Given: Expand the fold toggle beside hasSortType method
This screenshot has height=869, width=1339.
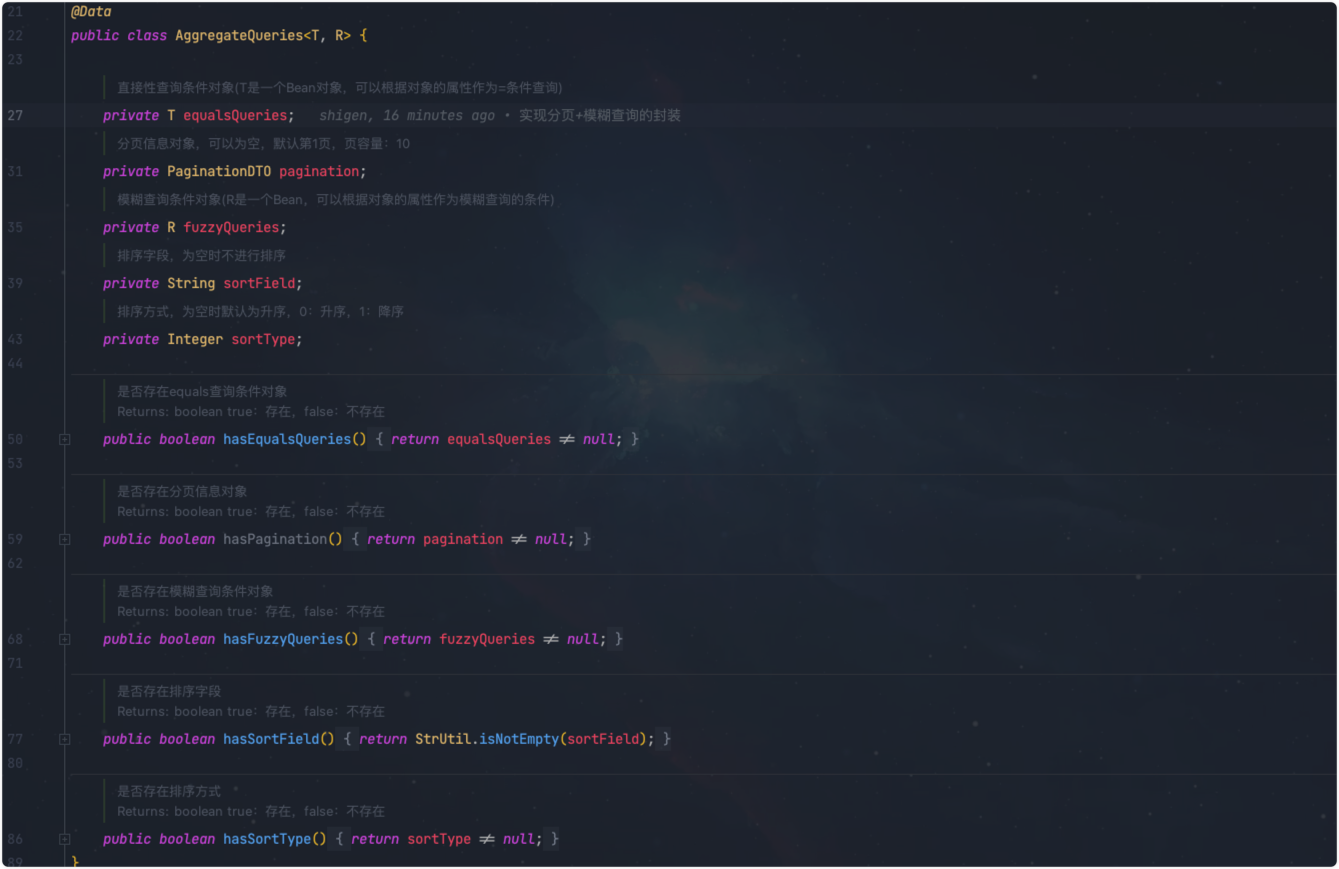Looking at the screenshot, I should pyautogui.click(x=65, y=840).
